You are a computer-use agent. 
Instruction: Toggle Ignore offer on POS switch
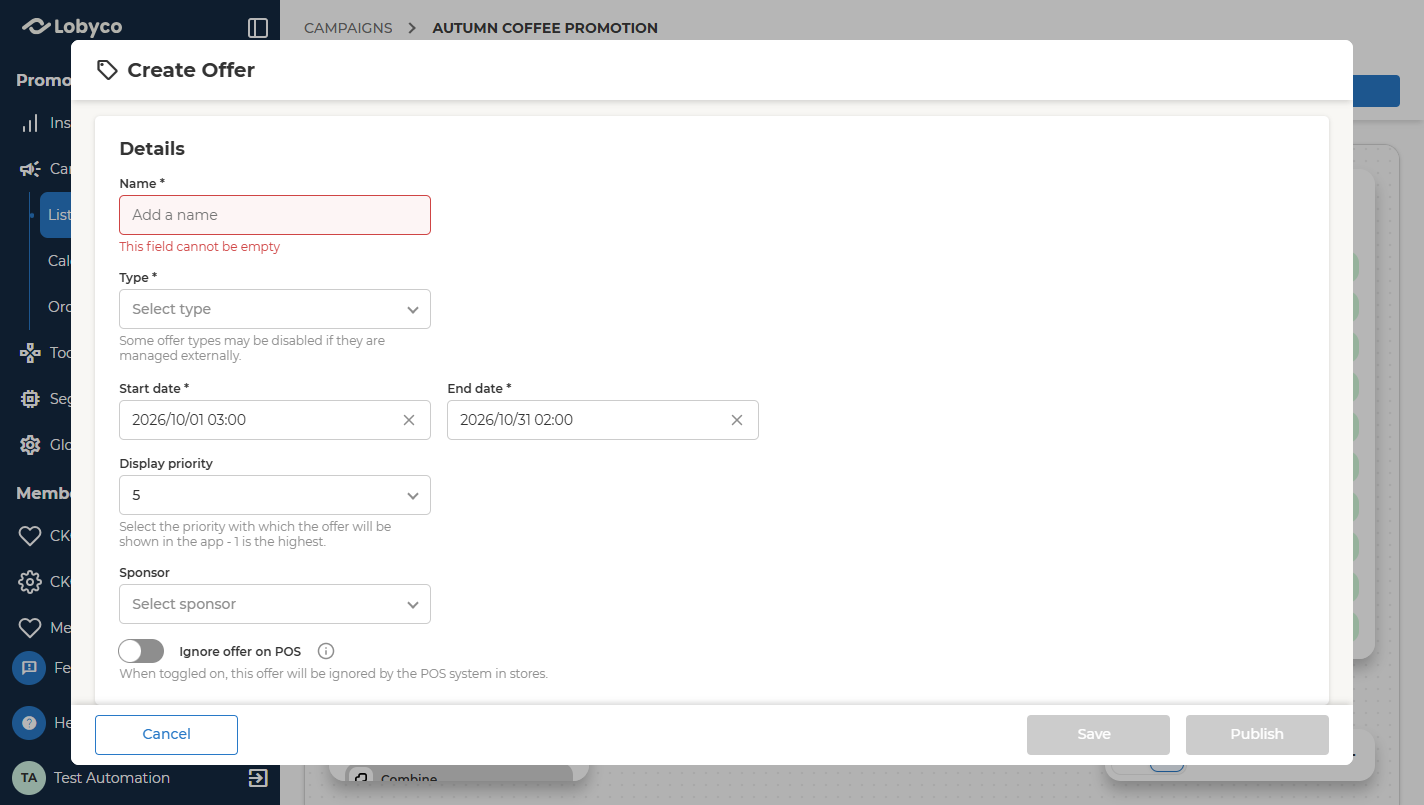pos(141,651)
